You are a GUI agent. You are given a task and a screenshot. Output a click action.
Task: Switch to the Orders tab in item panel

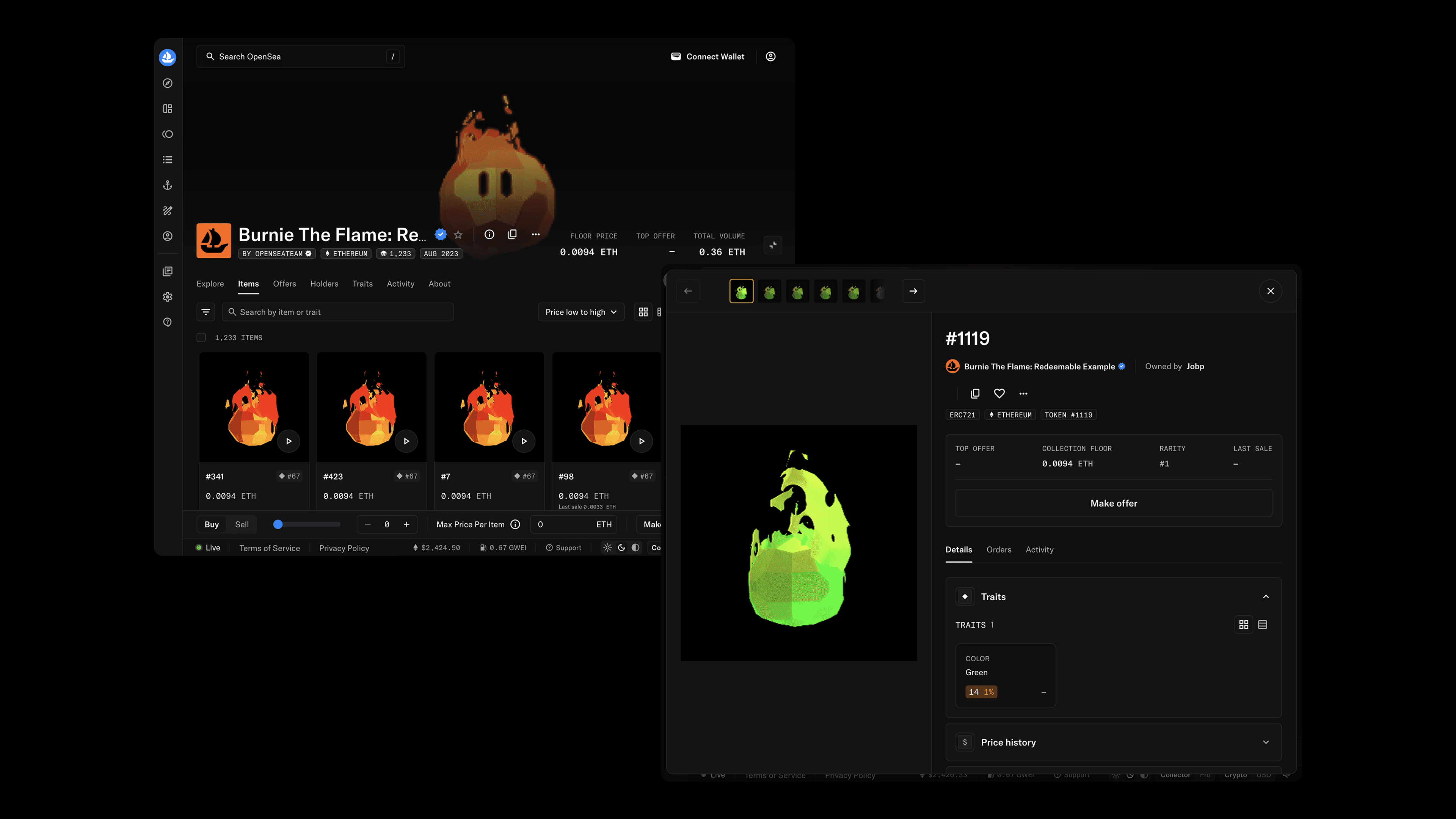coord(999,549)
